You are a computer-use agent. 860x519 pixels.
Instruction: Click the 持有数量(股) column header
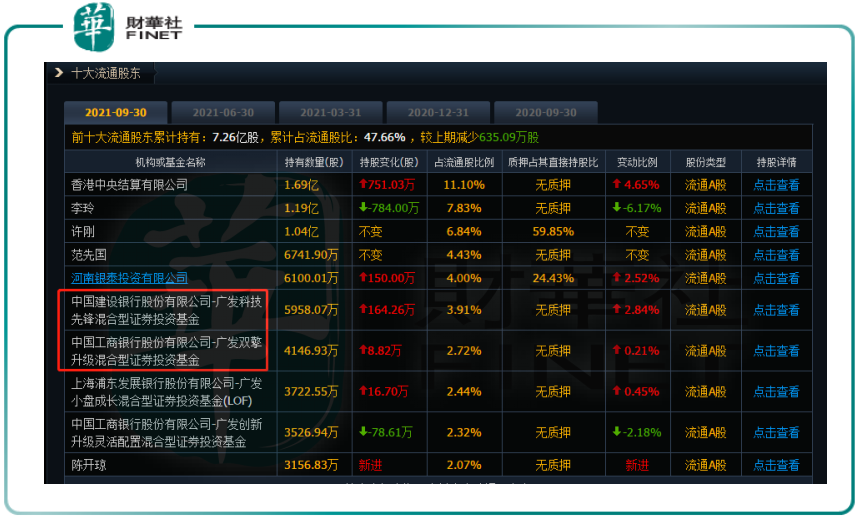tap(314, 162)
